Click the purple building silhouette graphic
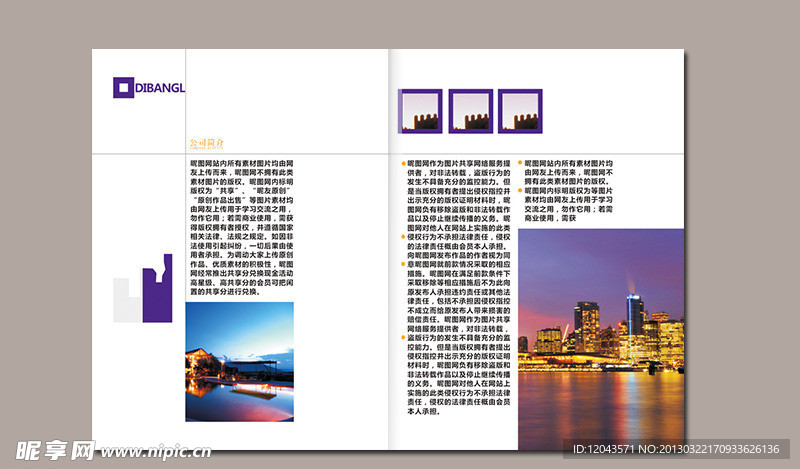This screenshot has height=469, width=800. click(157, 288)
